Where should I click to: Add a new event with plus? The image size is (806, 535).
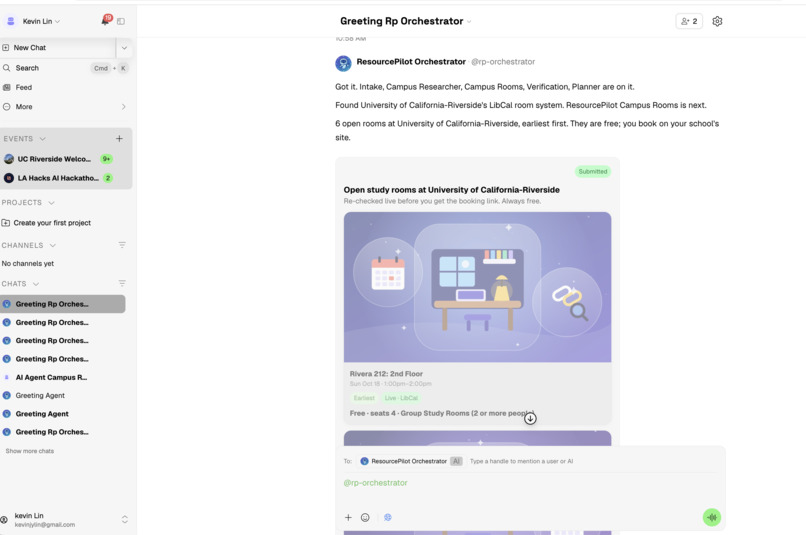coord(119,139)
